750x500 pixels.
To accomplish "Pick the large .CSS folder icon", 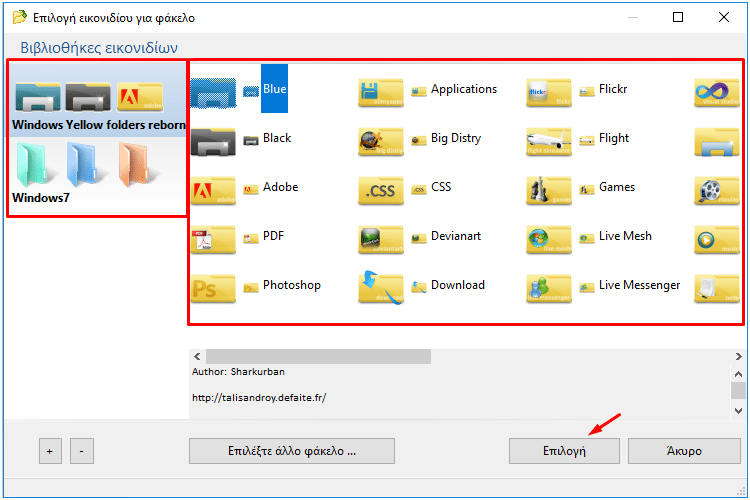I will [x=381, y=190].
